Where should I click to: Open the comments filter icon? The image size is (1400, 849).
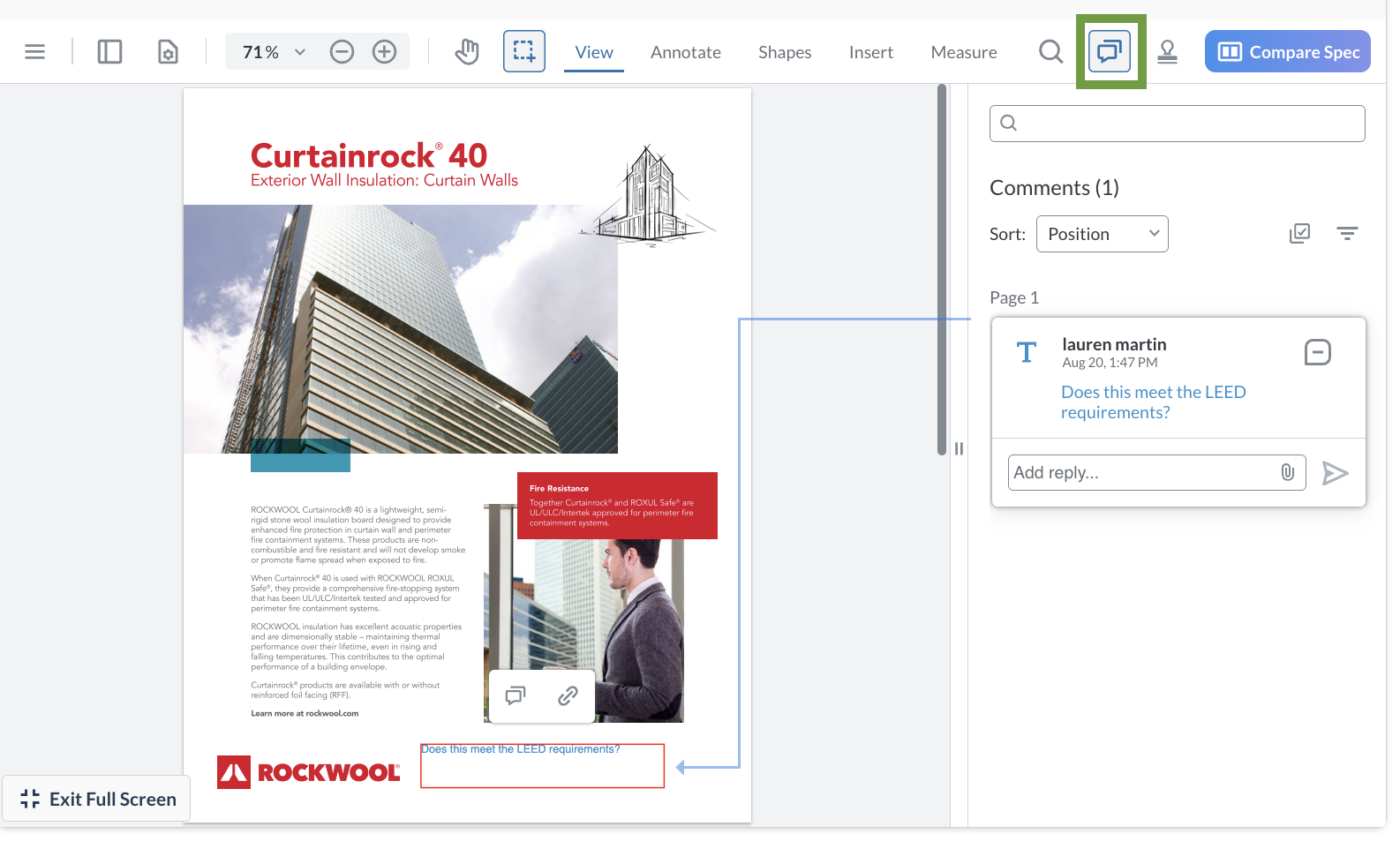pyautogui.click(x=1347, y=233)
